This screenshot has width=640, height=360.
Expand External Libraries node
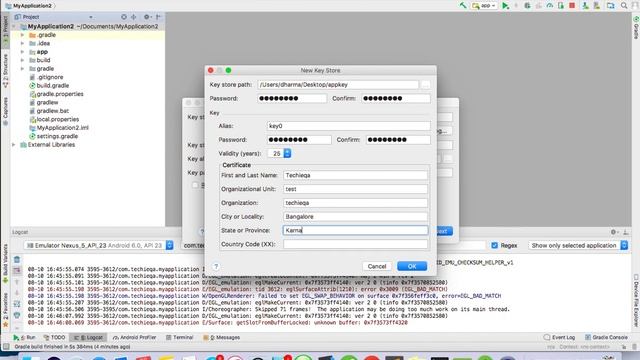click(x=14, y=144)
